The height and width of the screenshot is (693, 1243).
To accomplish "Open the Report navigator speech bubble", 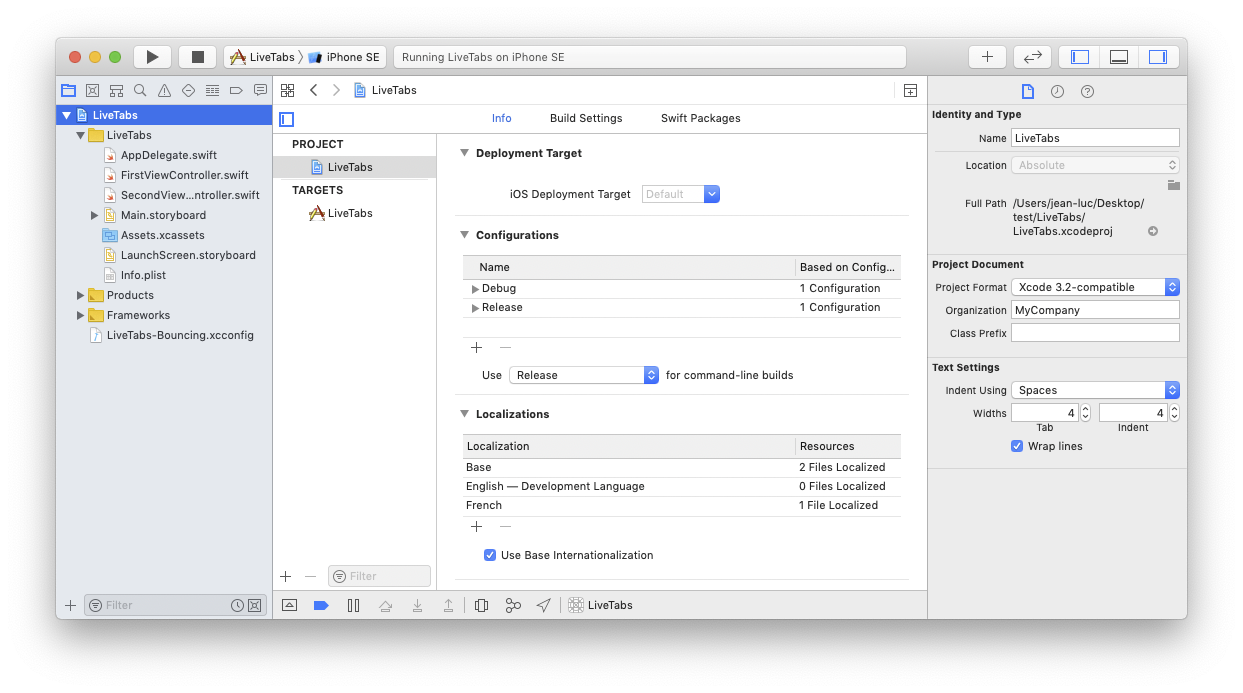I will 260,90.
